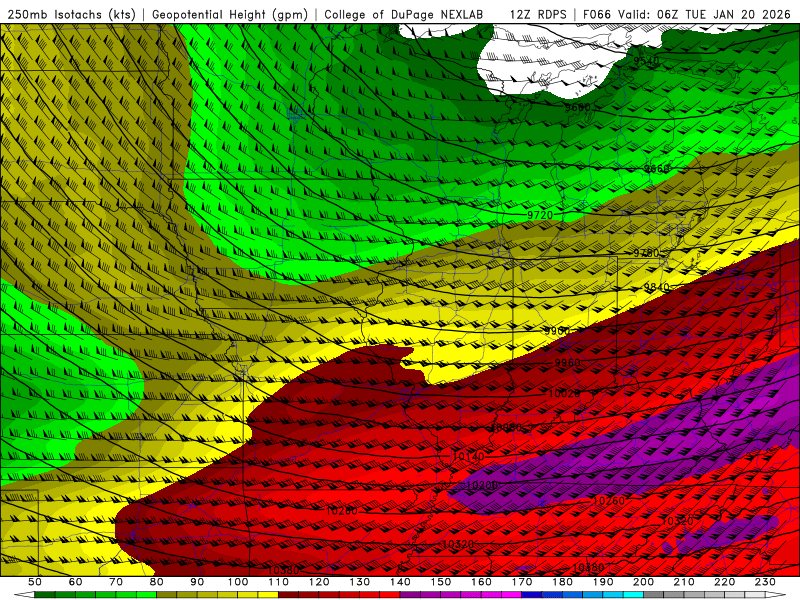This screenshot has width=800, height=600.
Task: Click the 190 value on color scale
Action: pyautogui.click(x=603, y=582)
